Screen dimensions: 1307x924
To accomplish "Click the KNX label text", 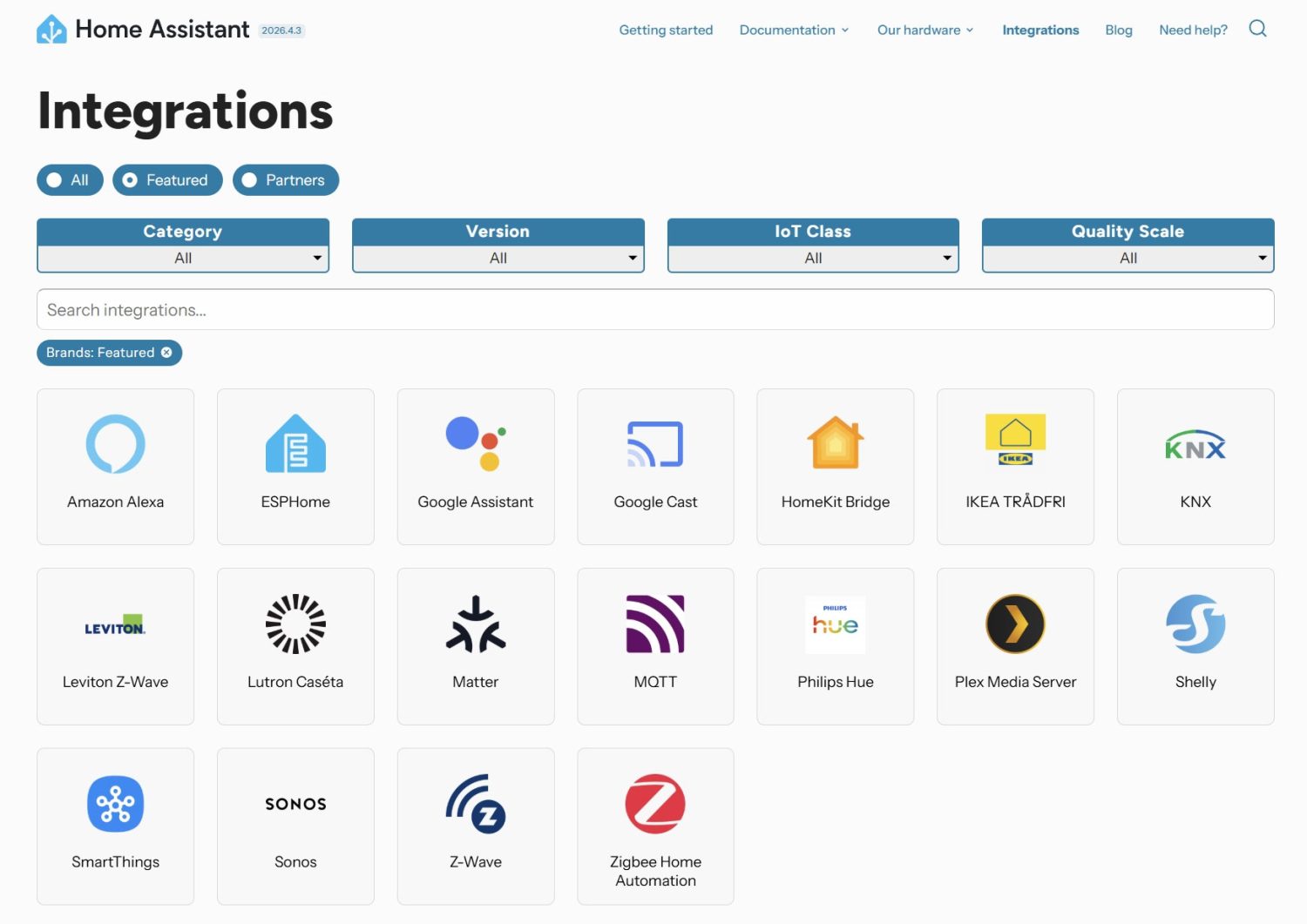I will tap(1195, 502).
